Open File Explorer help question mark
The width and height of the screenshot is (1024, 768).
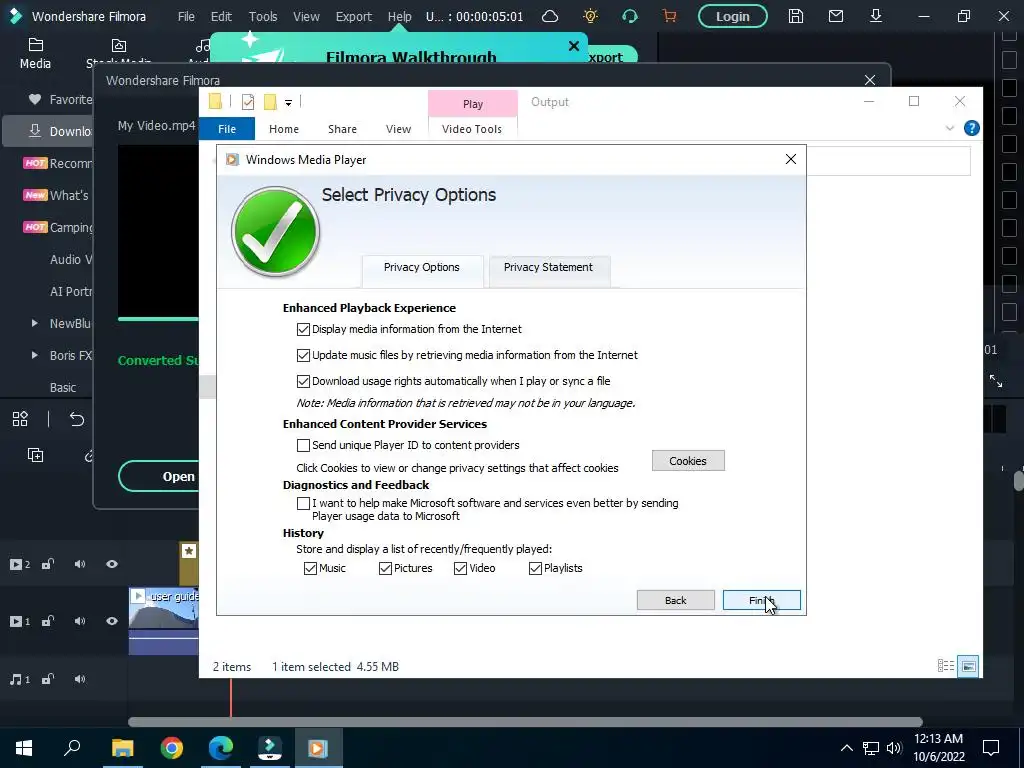(972, 129)
